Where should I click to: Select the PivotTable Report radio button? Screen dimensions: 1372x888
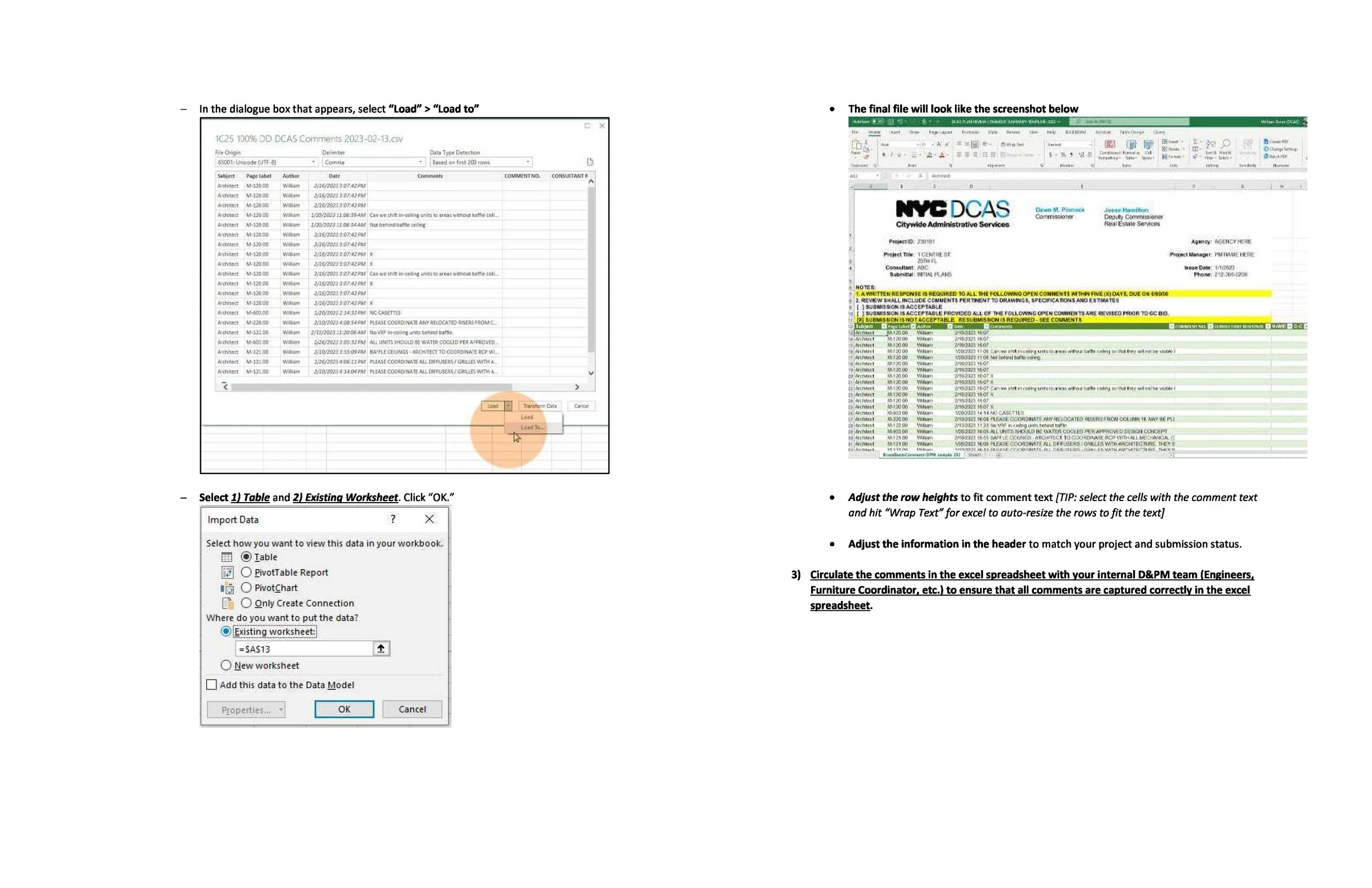pyautogui.click(x=246, y=572)
